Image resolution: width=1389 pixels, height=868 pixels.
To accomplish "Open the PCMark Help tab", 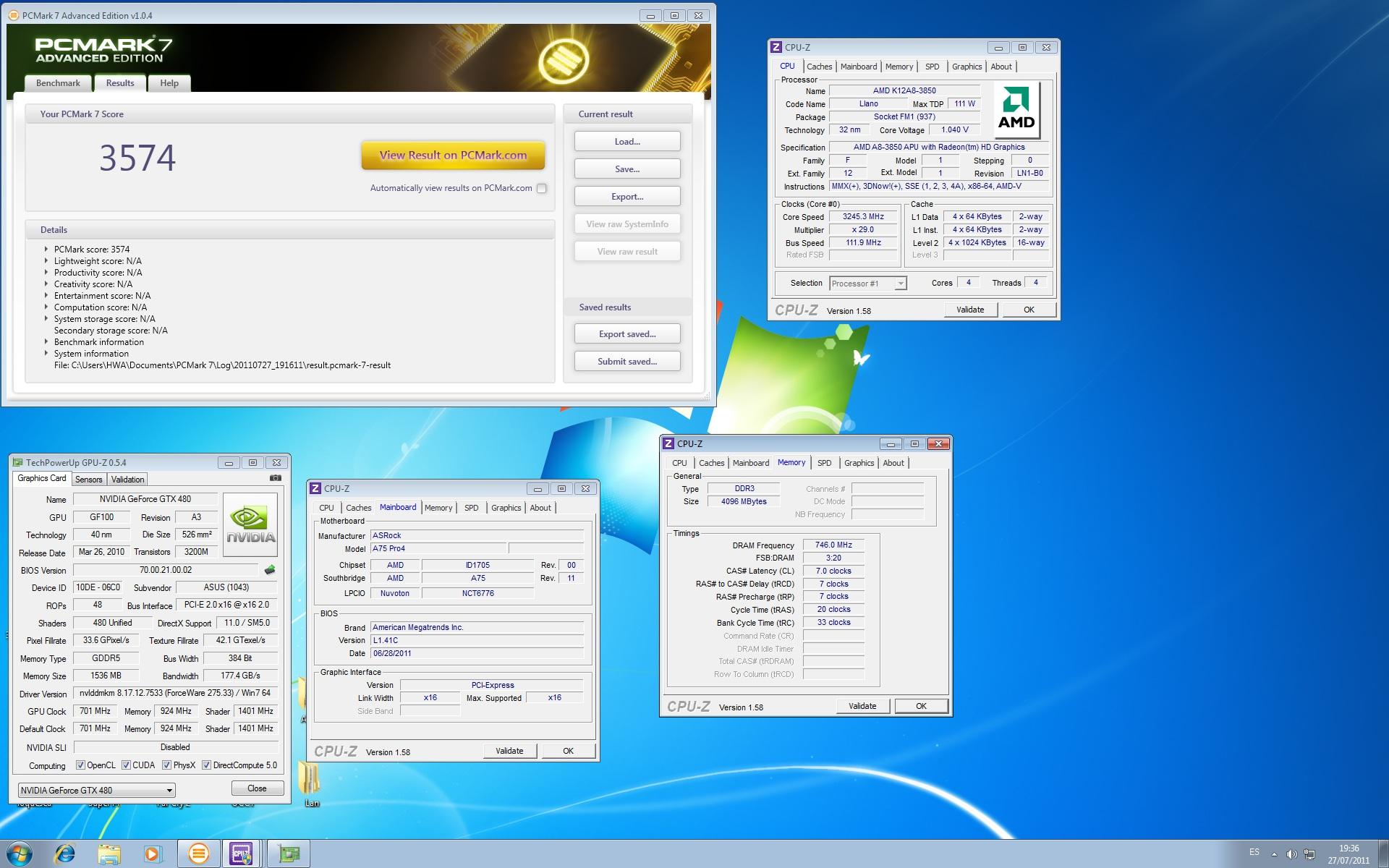I will (169, 83).
